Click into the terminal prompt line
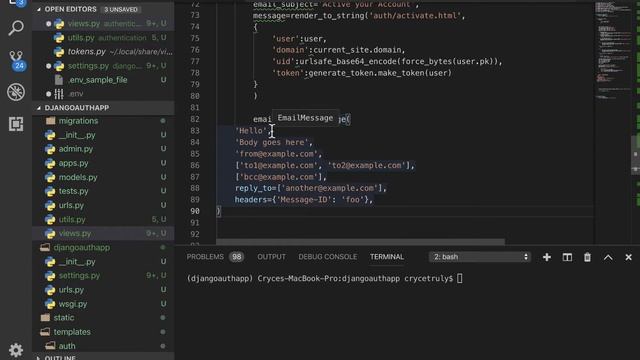 324,278
